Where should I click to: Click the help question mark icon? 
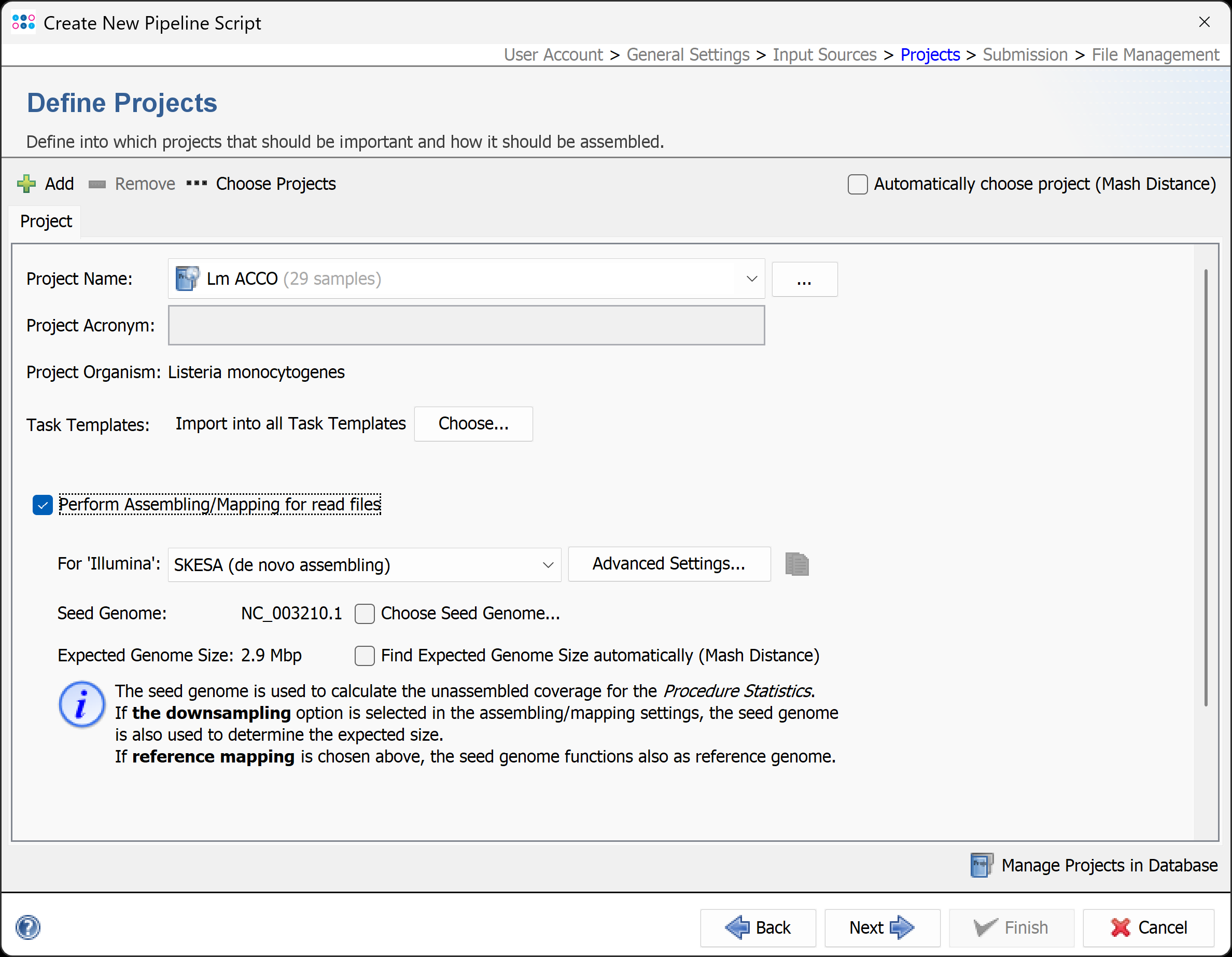click(27, 927)
